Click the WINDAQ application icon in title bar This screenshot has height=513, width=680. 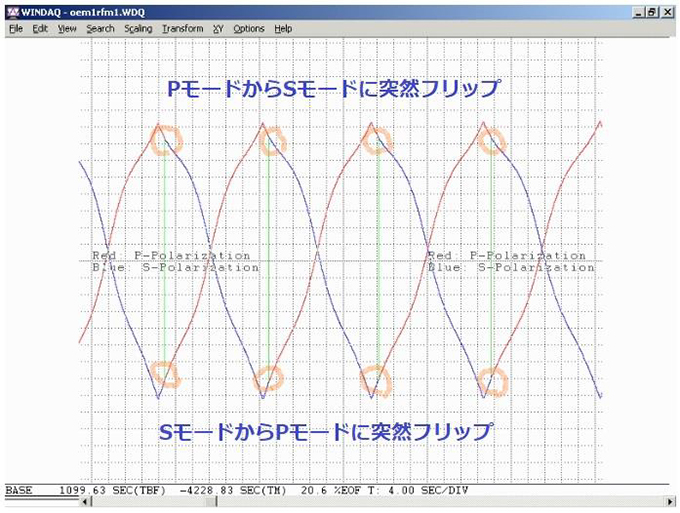pyautogui.click(x=13, y=12)
